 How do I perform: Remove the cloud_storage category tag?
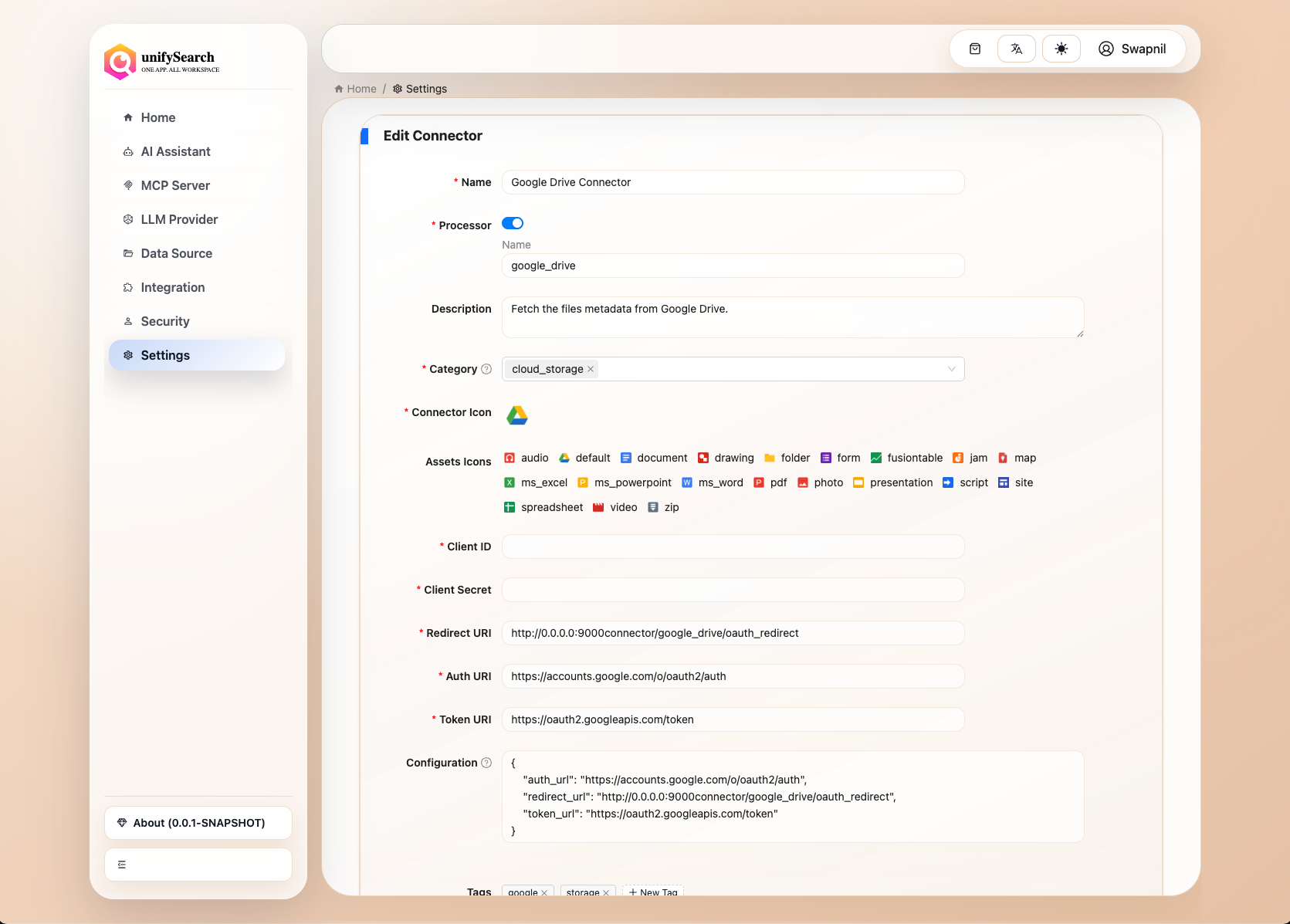pyautogui.click(x=591, y=369)
